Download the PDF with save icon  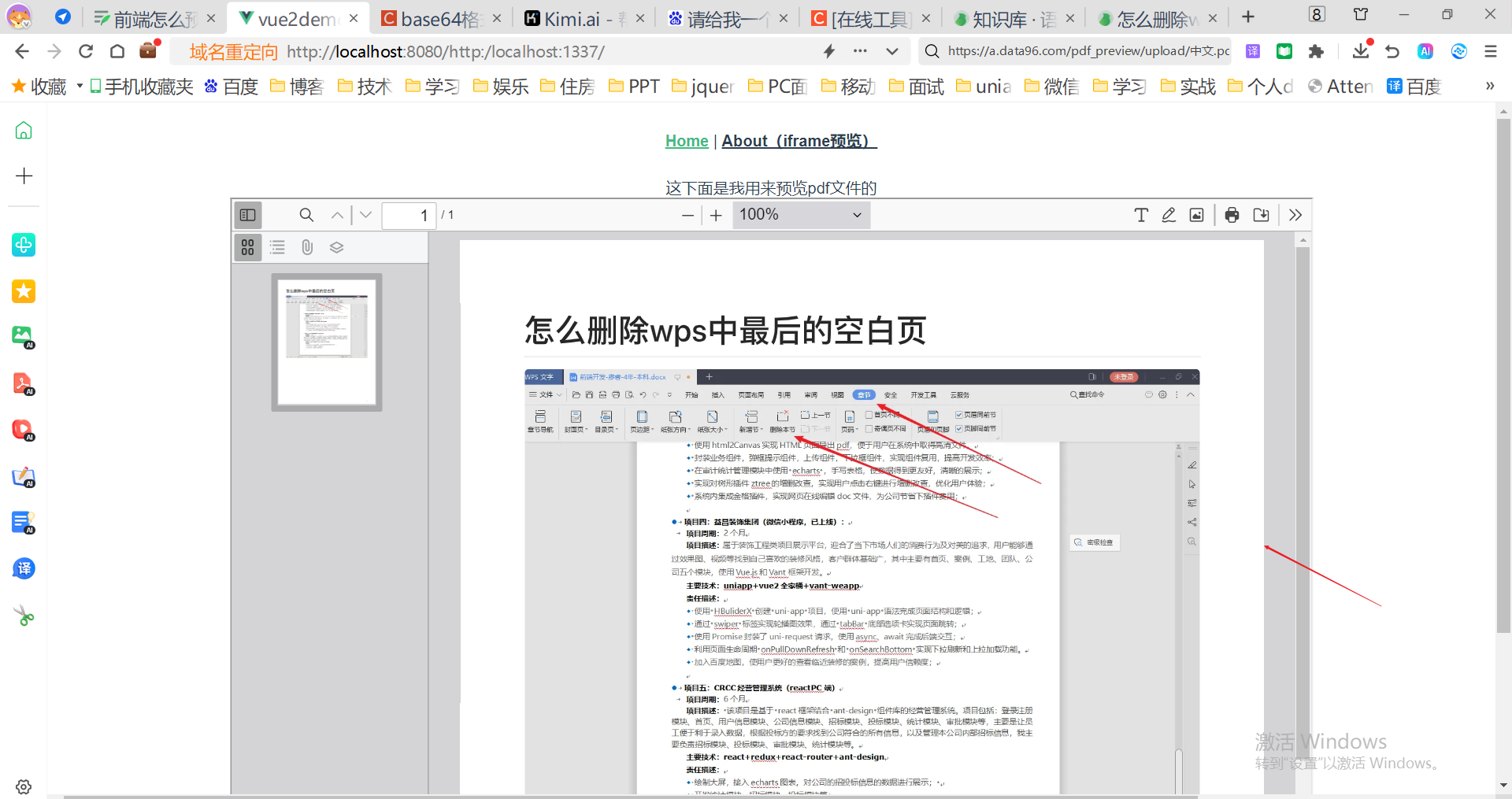coord(1261,215)
